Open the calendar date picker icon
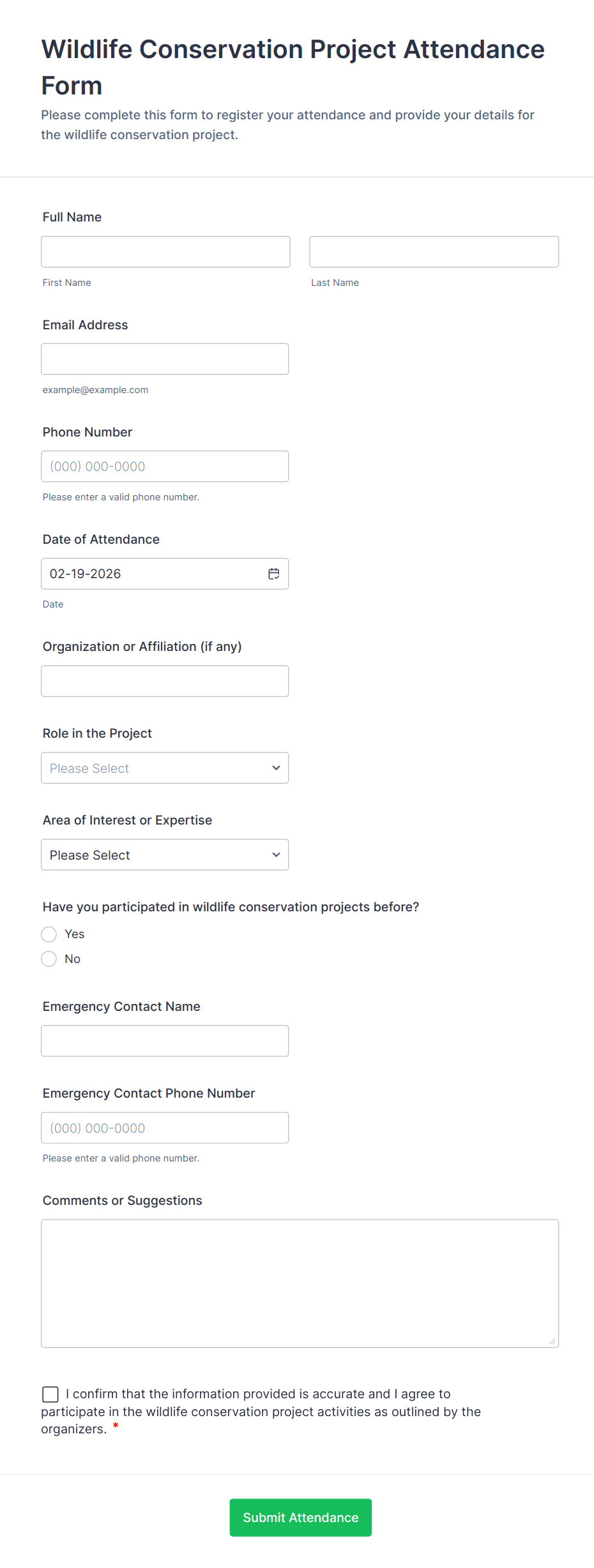 [x=274, y=574]
